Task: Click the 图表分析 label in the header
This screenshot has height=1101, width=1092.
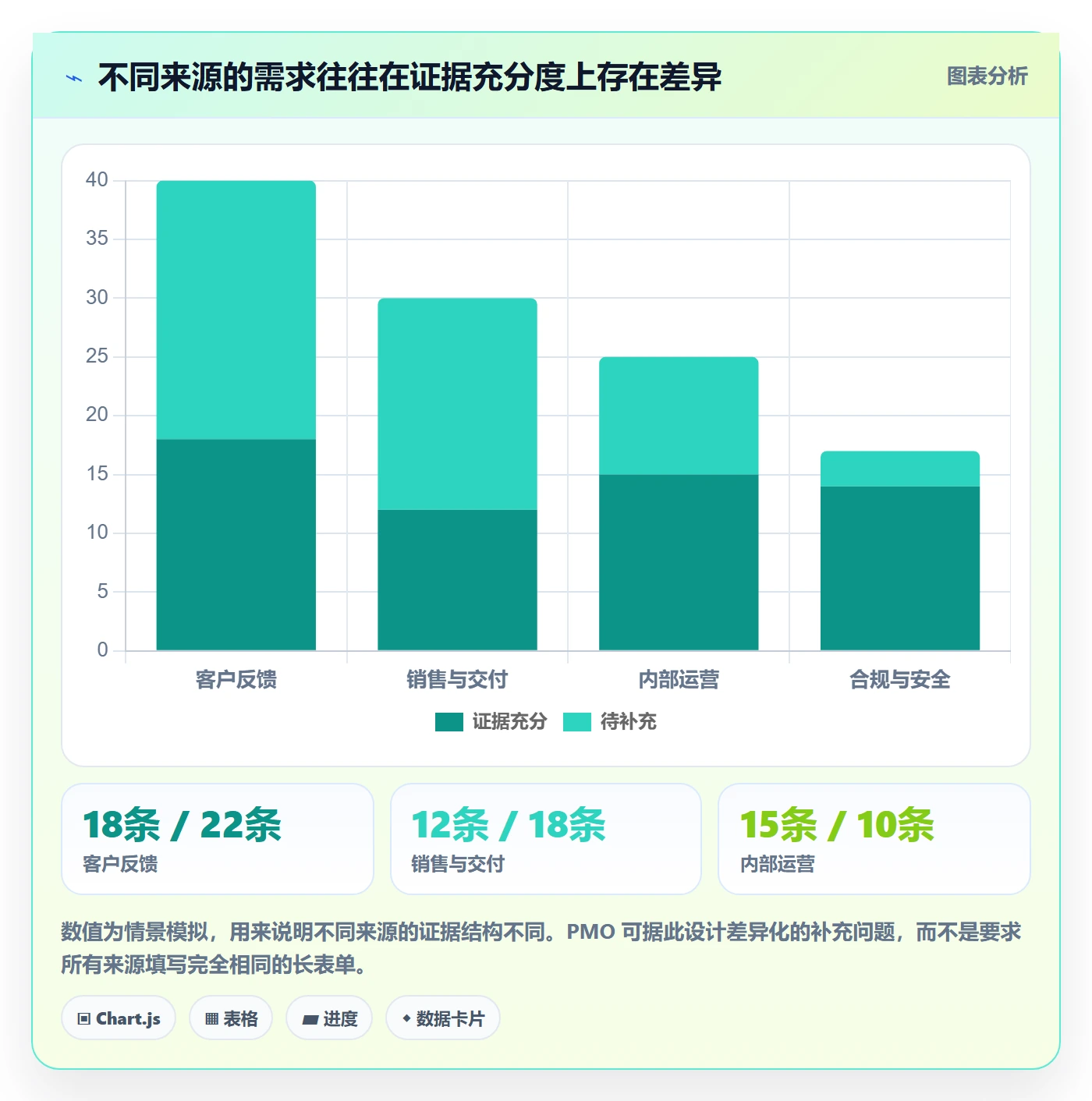Action: [x=987, y=76]
